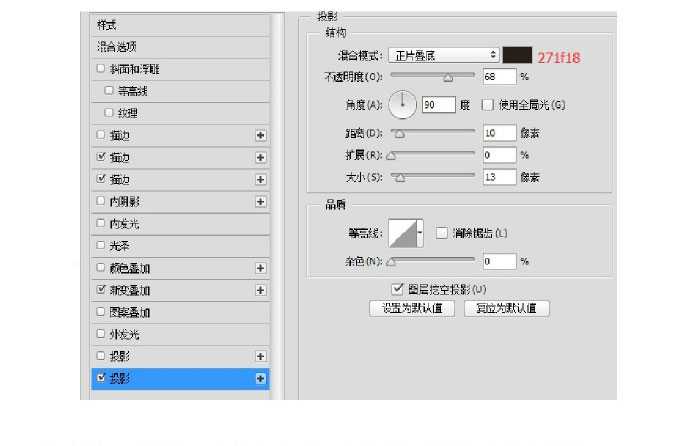Click the plus icon next to 内阴影
Image resolution: width=690 pixels, height=446 pixels.
pyautogui.click(x=261, y=202)
